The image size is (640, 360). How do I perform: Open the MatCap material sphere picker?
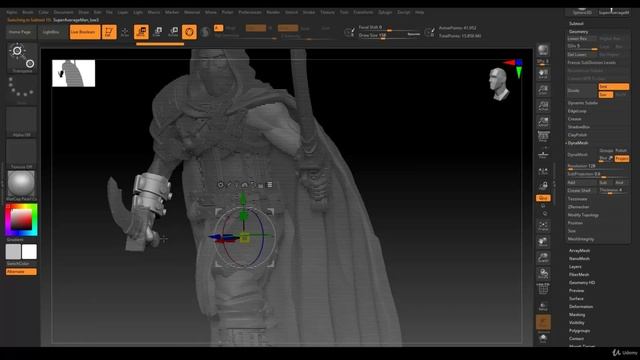click(x=21, y=184)
